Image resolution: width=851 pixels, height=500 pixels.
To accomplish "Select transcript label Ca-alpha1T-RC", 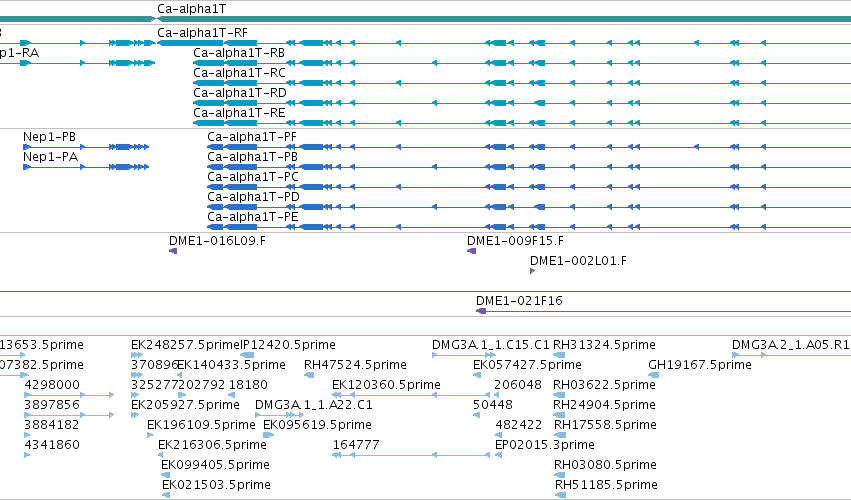I will (239, 73).
